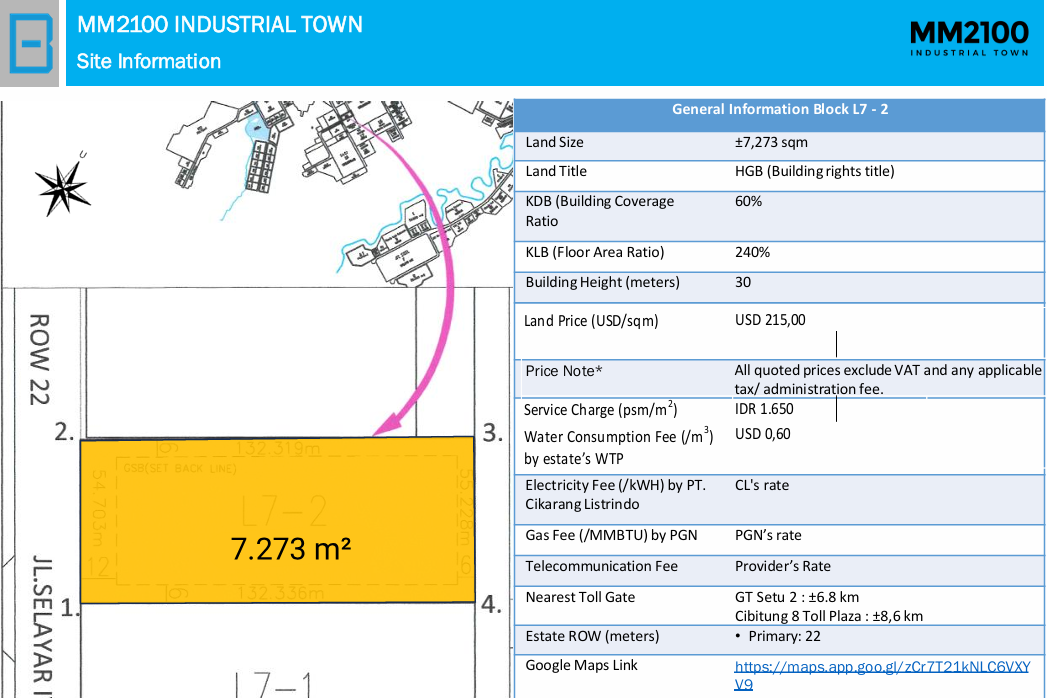Screen dimensions: 1047x698
Task: Click the PGN's rate value
Action: (768, 535)
